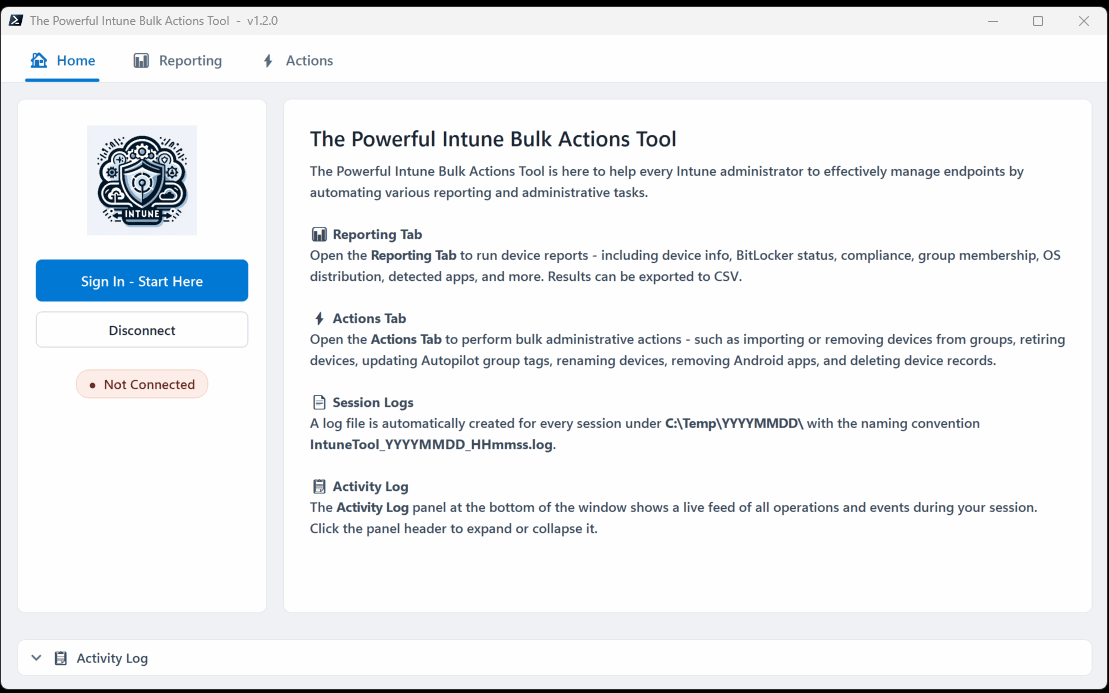Viewport: 1109px width, 693px height.
Task: Click the bold Actions Tab phrase in description
Action: pyautogui.click(x=406, y=339)
